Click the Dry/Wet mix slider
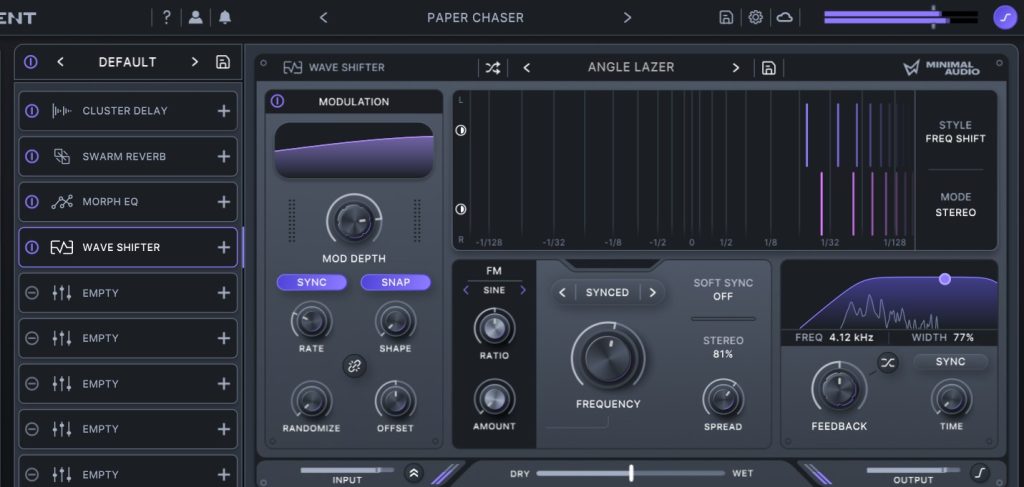Screen dimensions: 1024x487 [x=631, y=472]
